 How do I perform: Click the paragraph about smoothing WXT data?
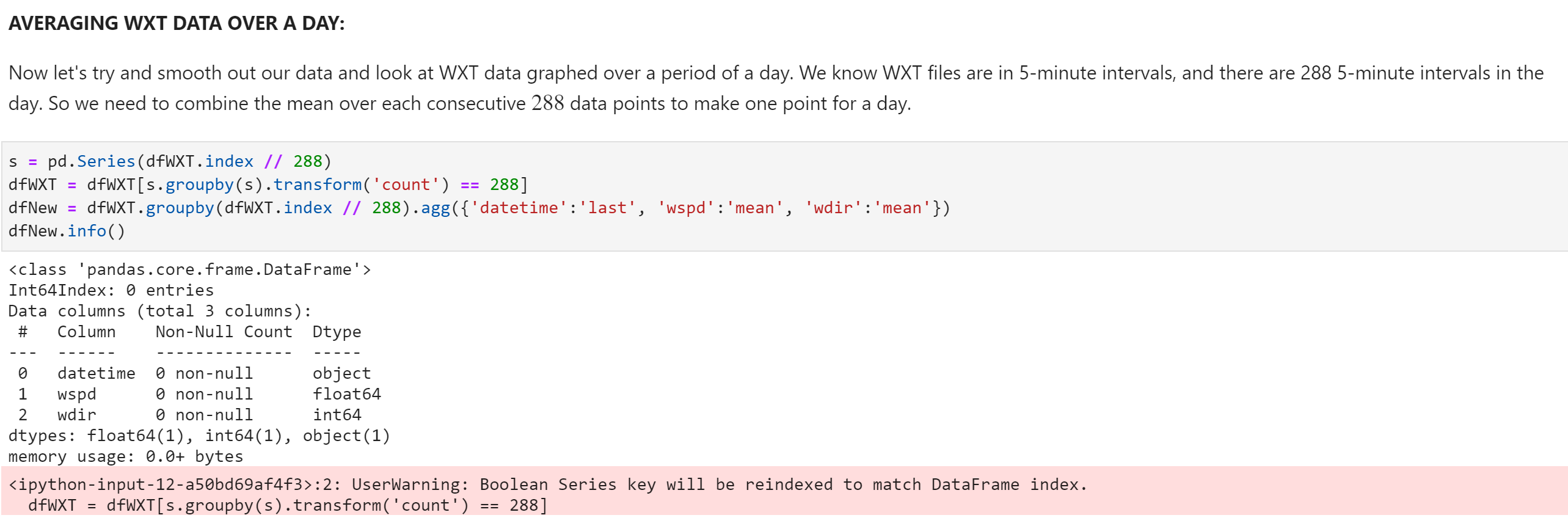pos(776,88)
